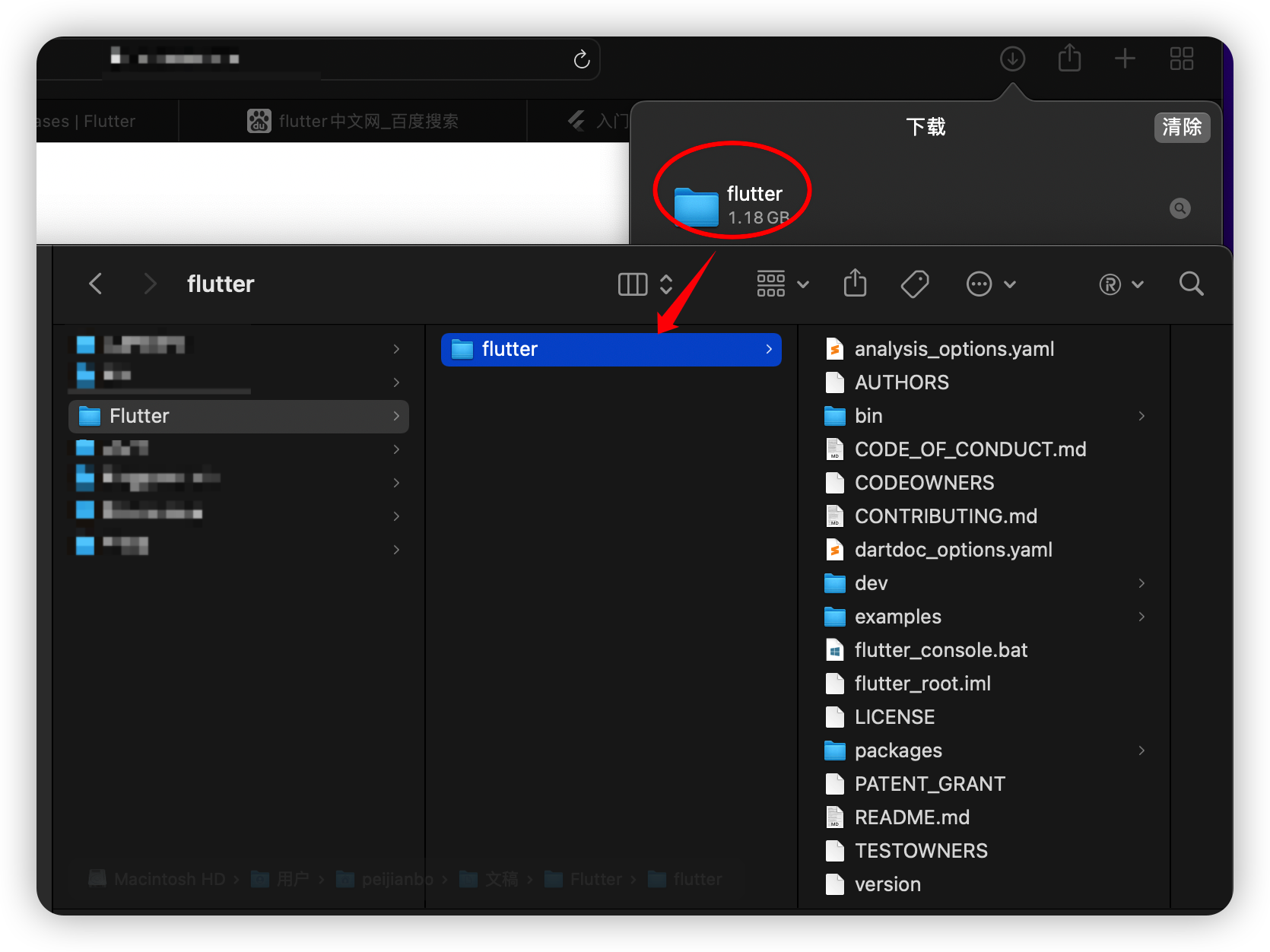This screenshot has width=1270, height=952.
Task: Switch to flutter中文网_百度搜索 Safari tab
Action: click(353, 121)
